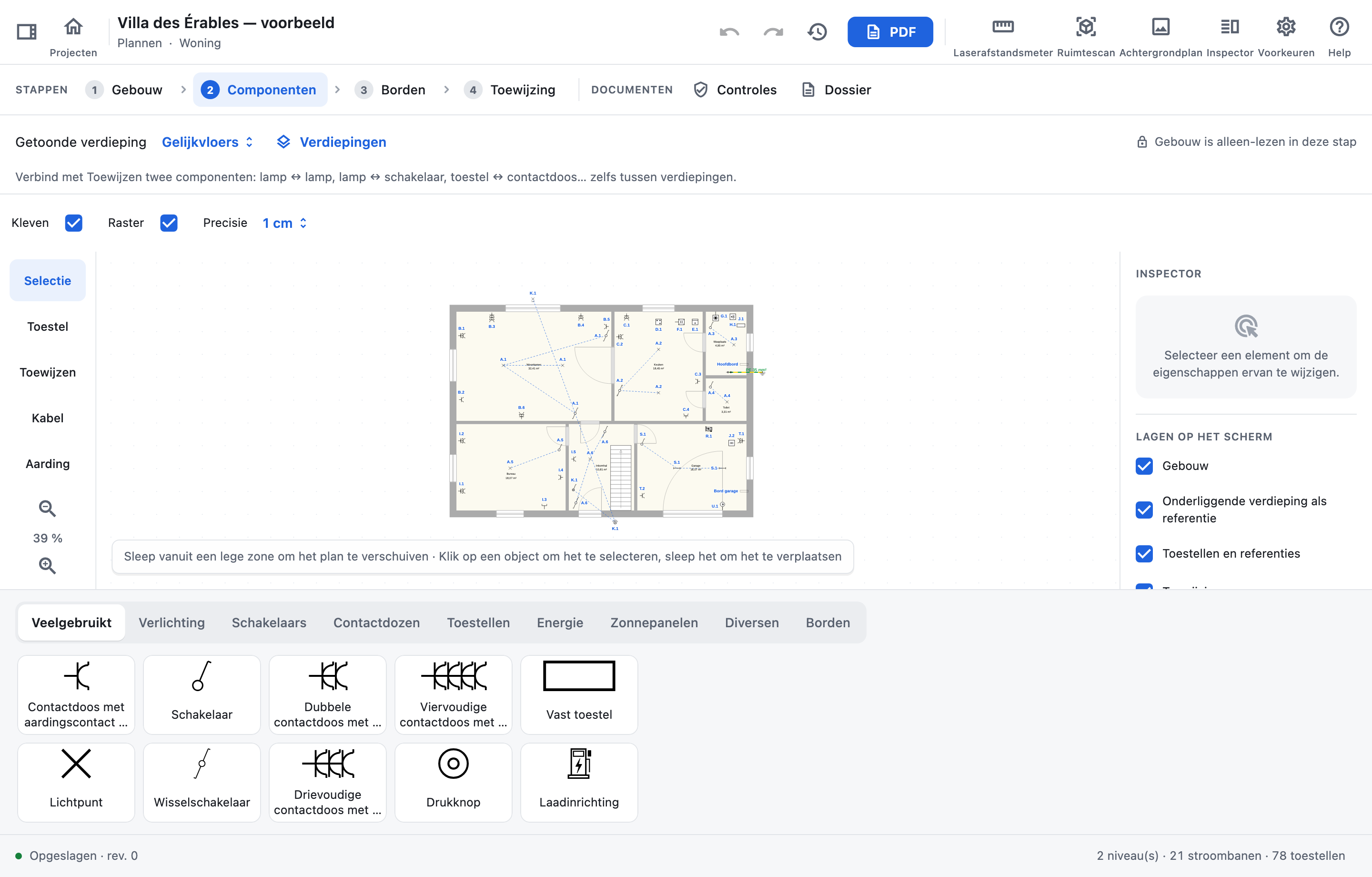1372x877 pixels.
Task: Pick the Dubbele contactdoos component
Action: (328, 694)
